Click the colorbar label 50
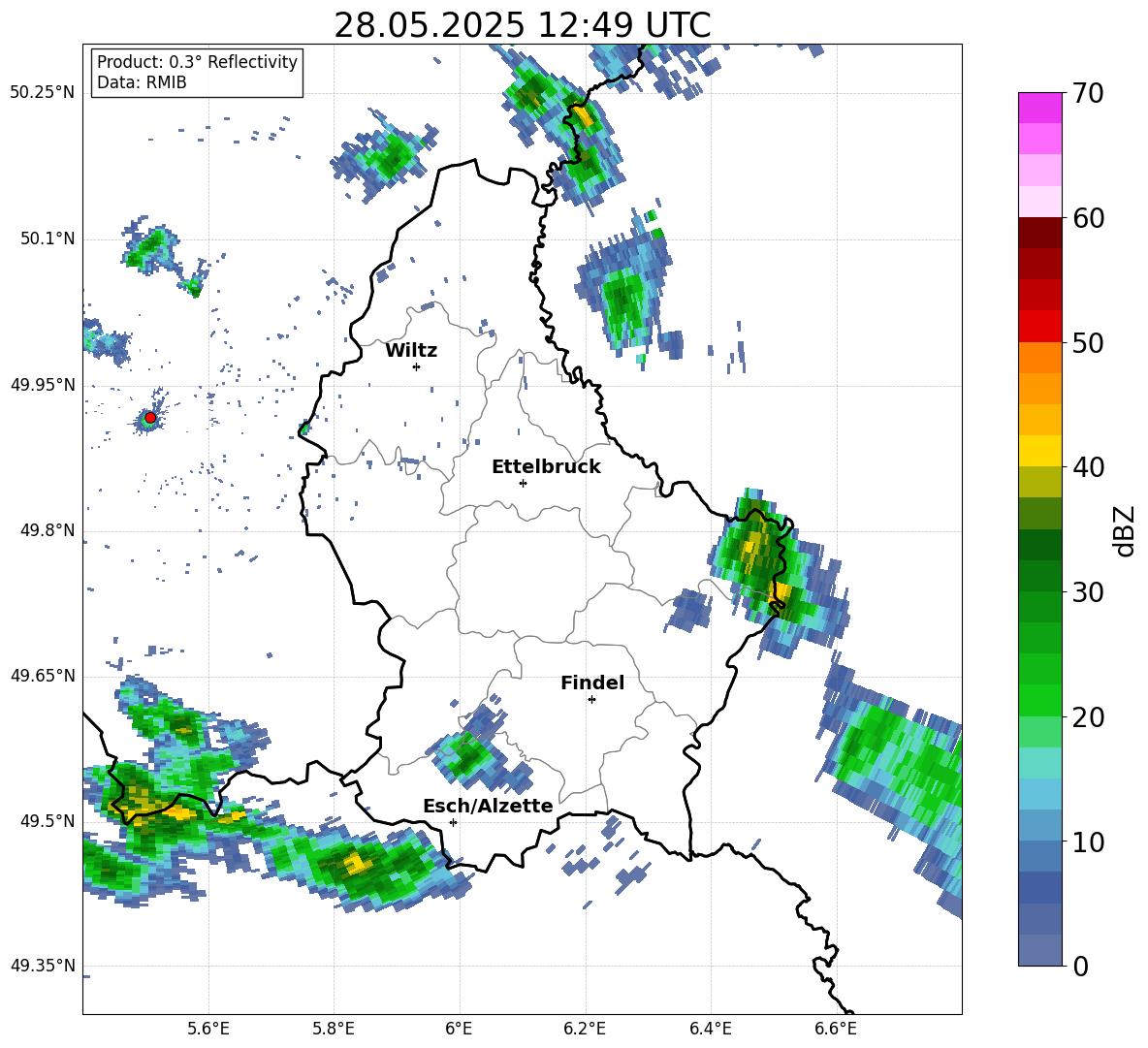1148x1048 pixels. tap(1088, 342)
